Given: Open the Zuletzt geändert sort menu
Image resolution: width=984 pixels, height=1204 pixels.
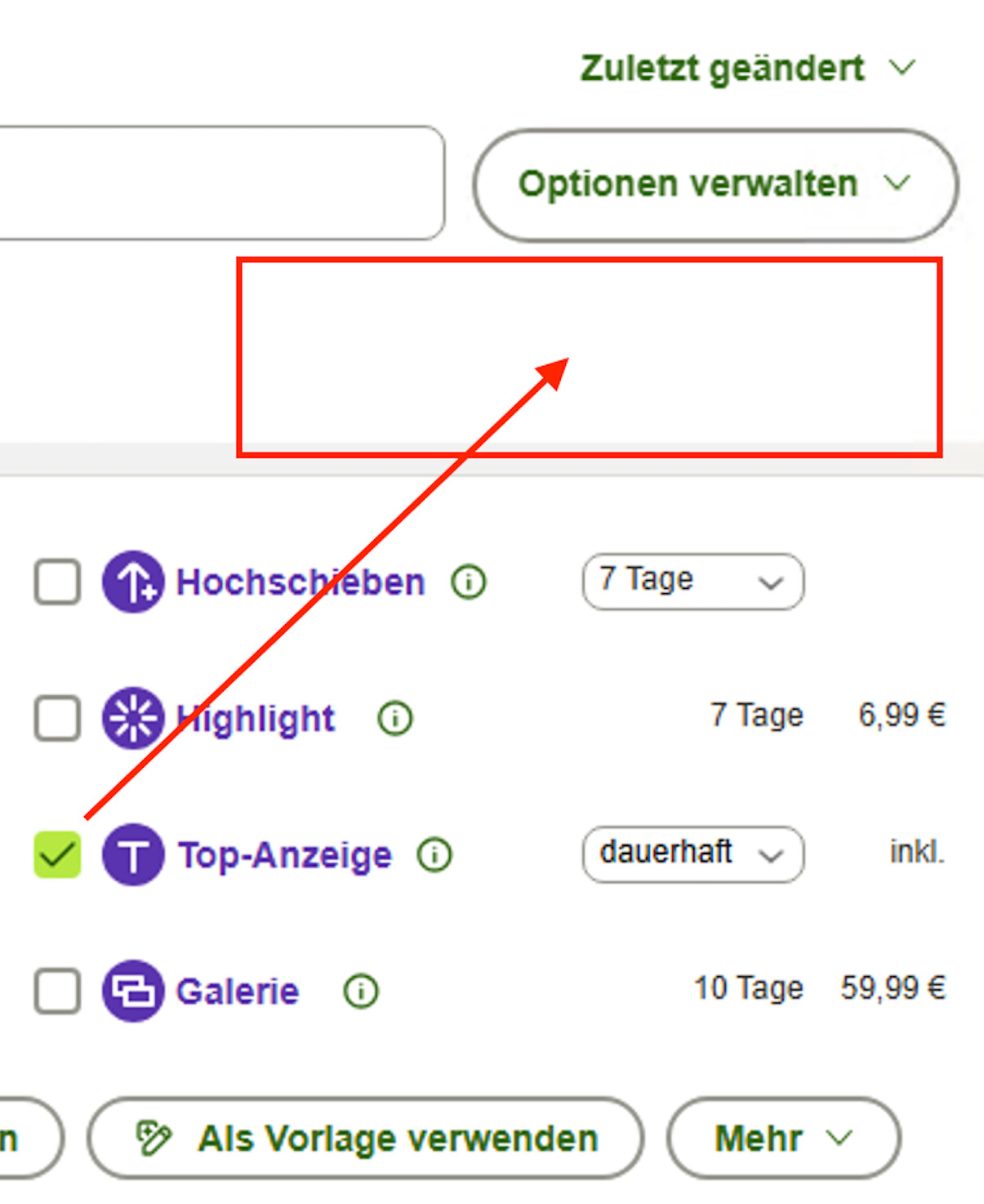Looking at the screenshot, I should point(747,68).
